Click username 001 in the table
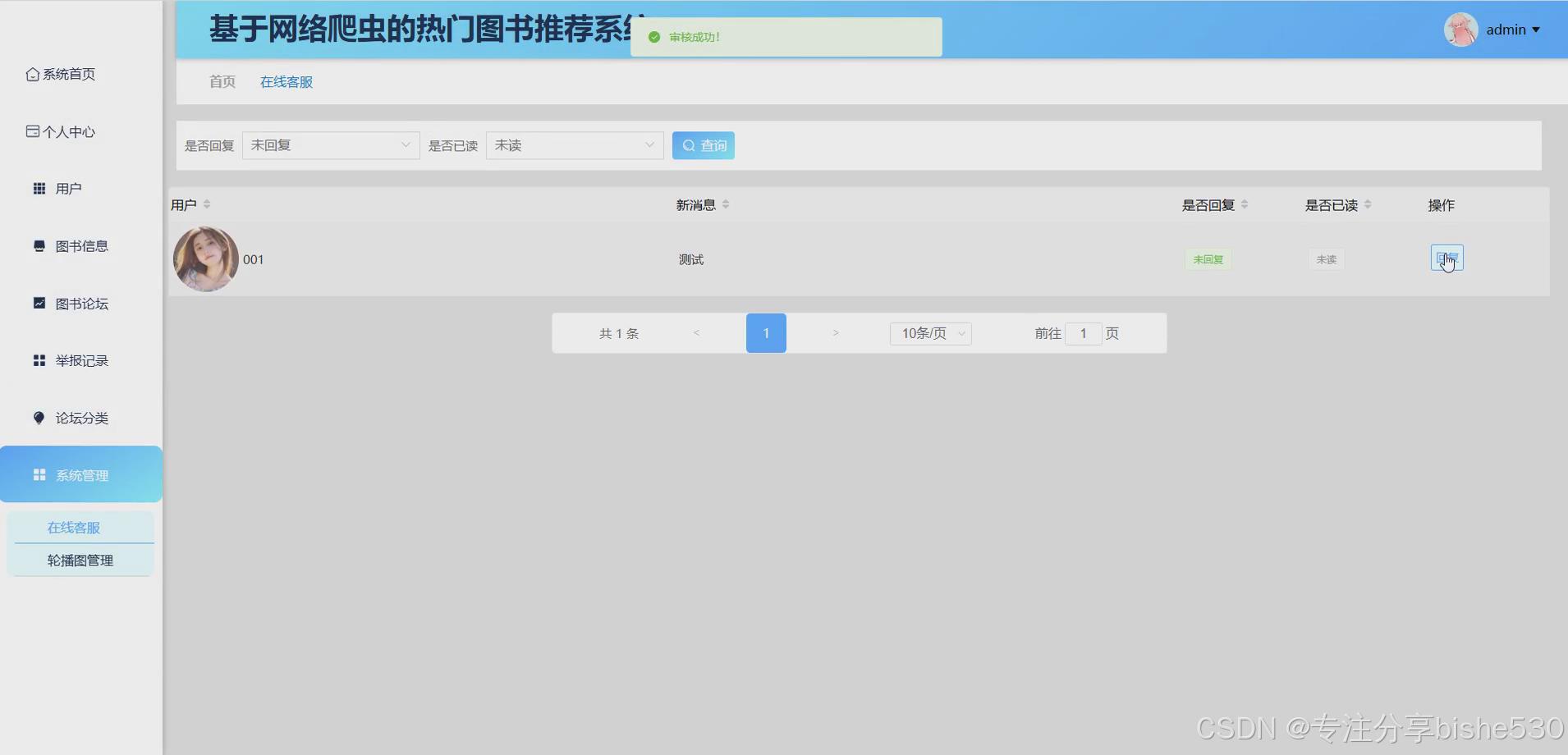 [254, 259]
